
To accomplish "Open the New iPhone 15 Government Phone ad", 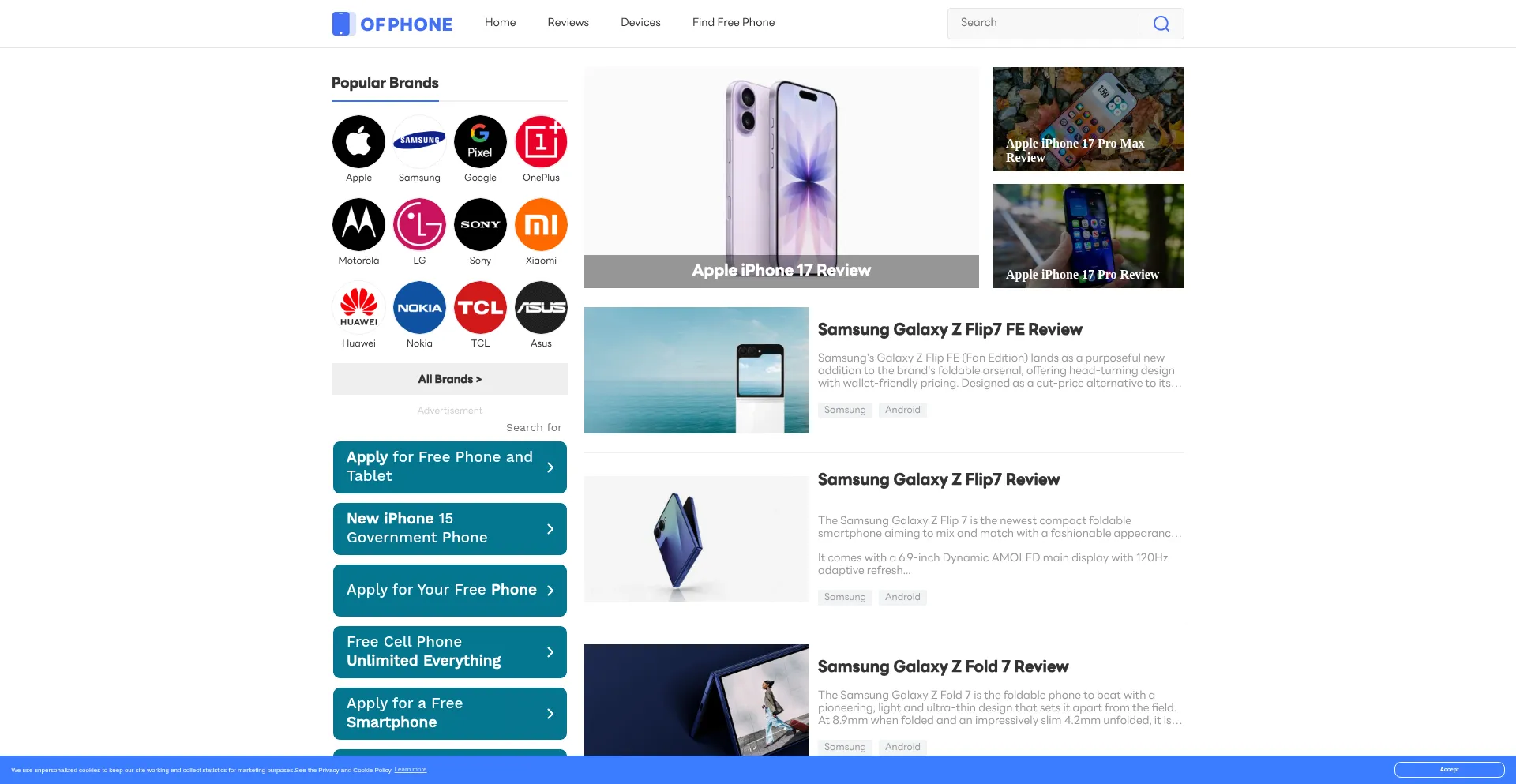I will point(450,529).
